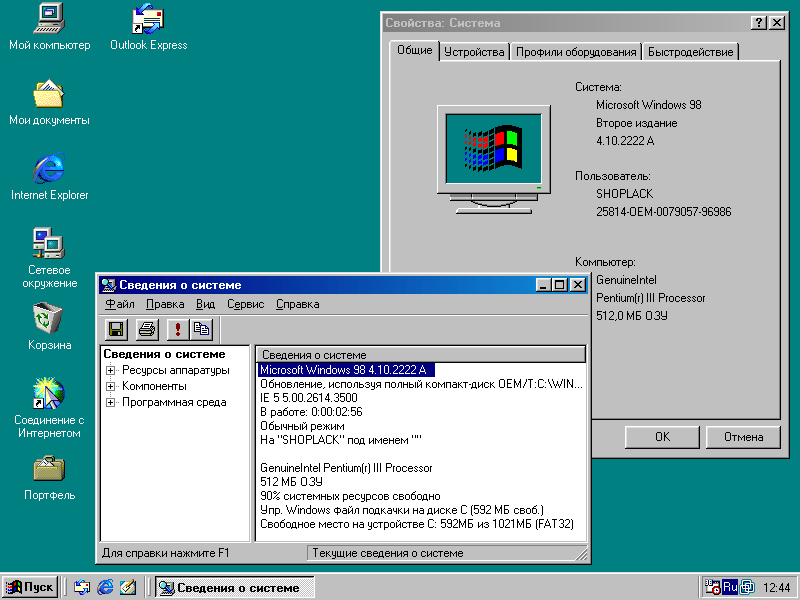Screen dimensions: 800x600
Task: Launch Internet Explorer from the quick launch bar
Action: 105,587
